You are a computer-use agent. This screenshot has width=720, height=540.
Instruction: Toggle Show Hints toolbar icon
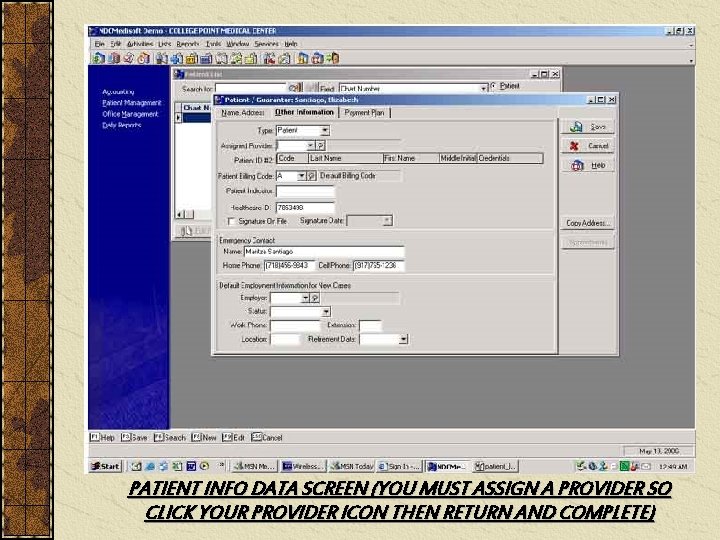(x=303, y=58)
